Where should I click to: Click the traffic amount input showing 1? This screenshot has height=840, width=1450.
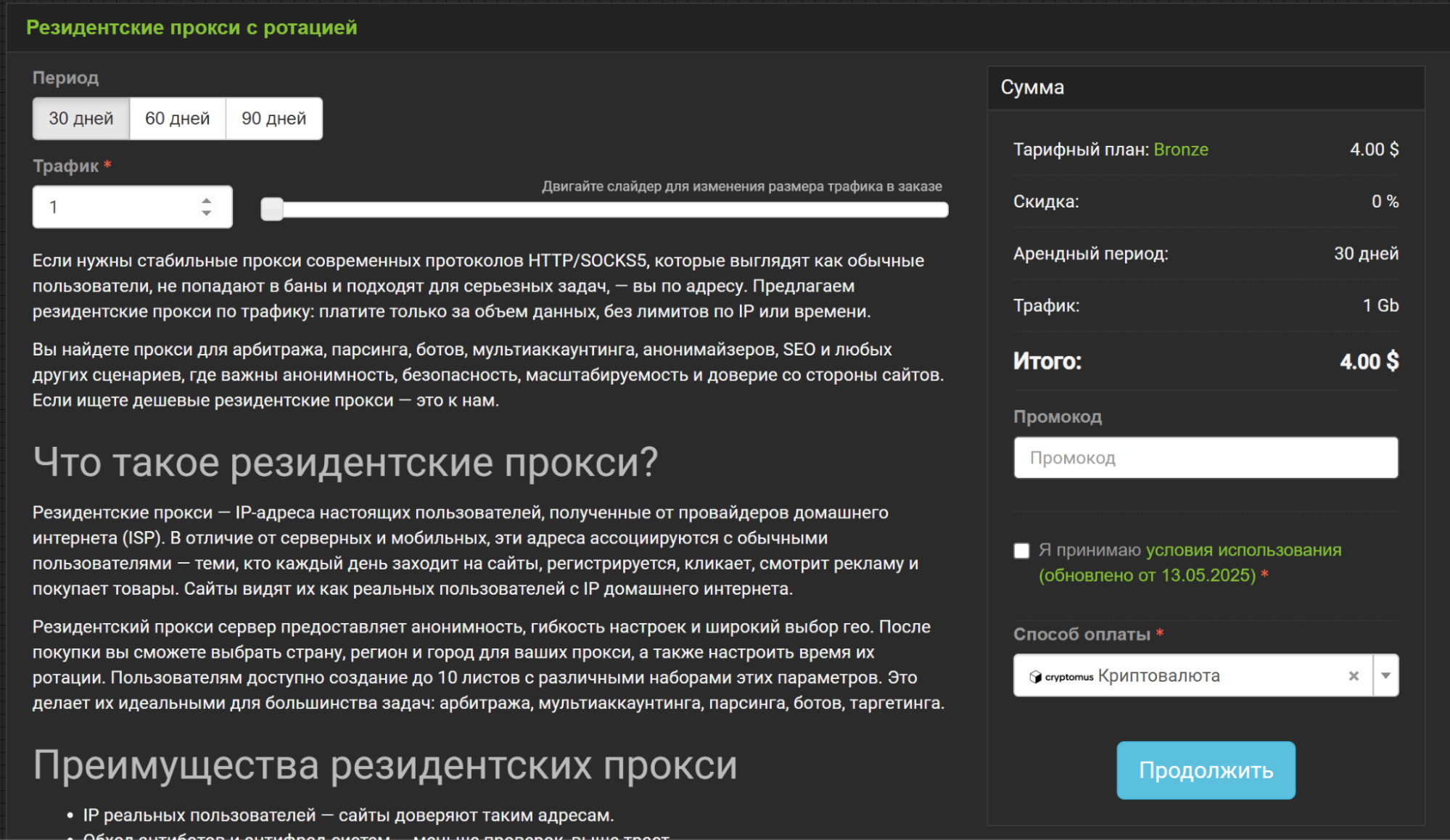pyautogui.click(x=109, y=207)
